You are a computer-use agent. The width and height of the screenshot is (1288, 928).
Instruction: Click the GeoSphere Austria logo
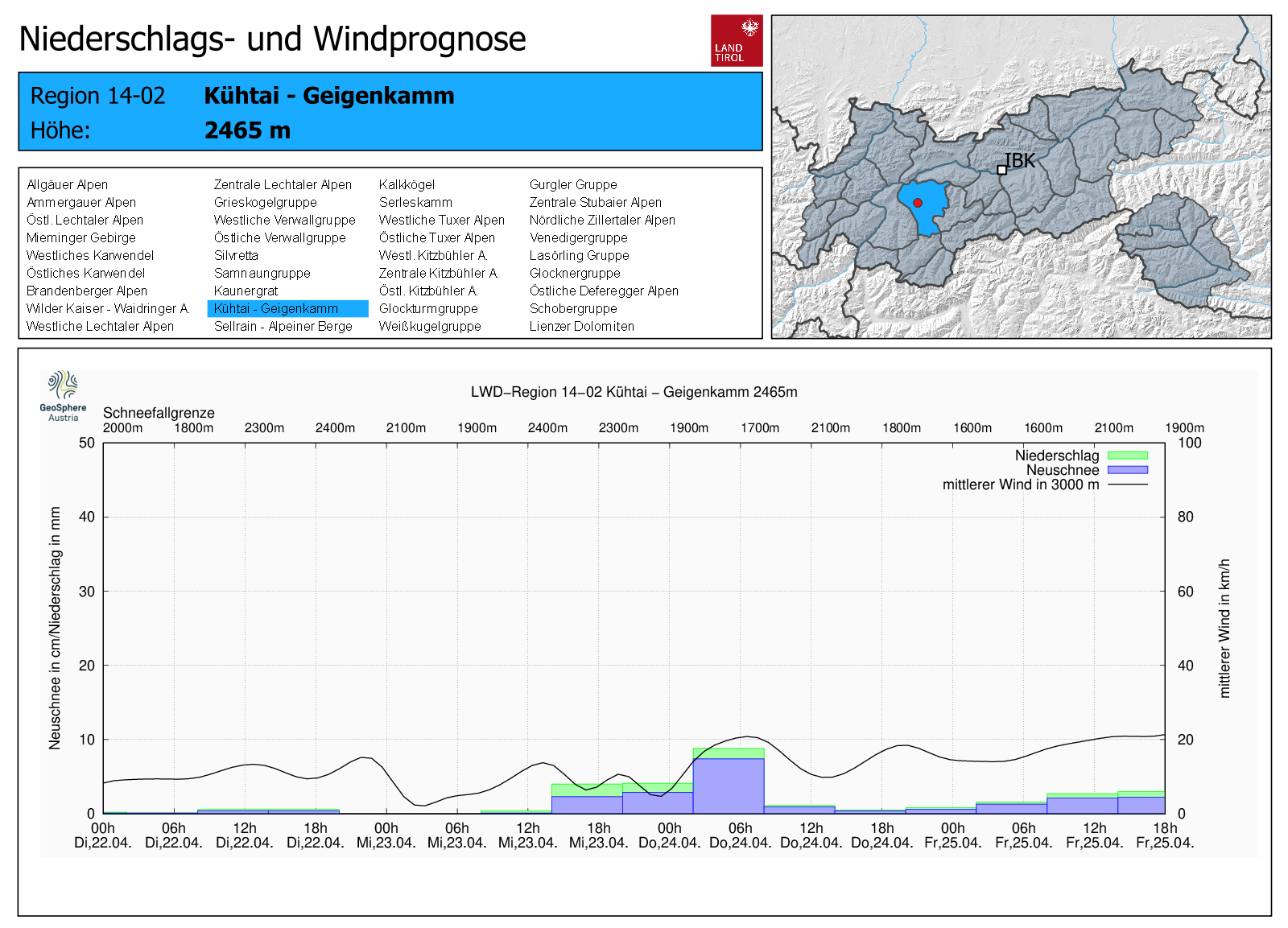click(x=63, y=395)
